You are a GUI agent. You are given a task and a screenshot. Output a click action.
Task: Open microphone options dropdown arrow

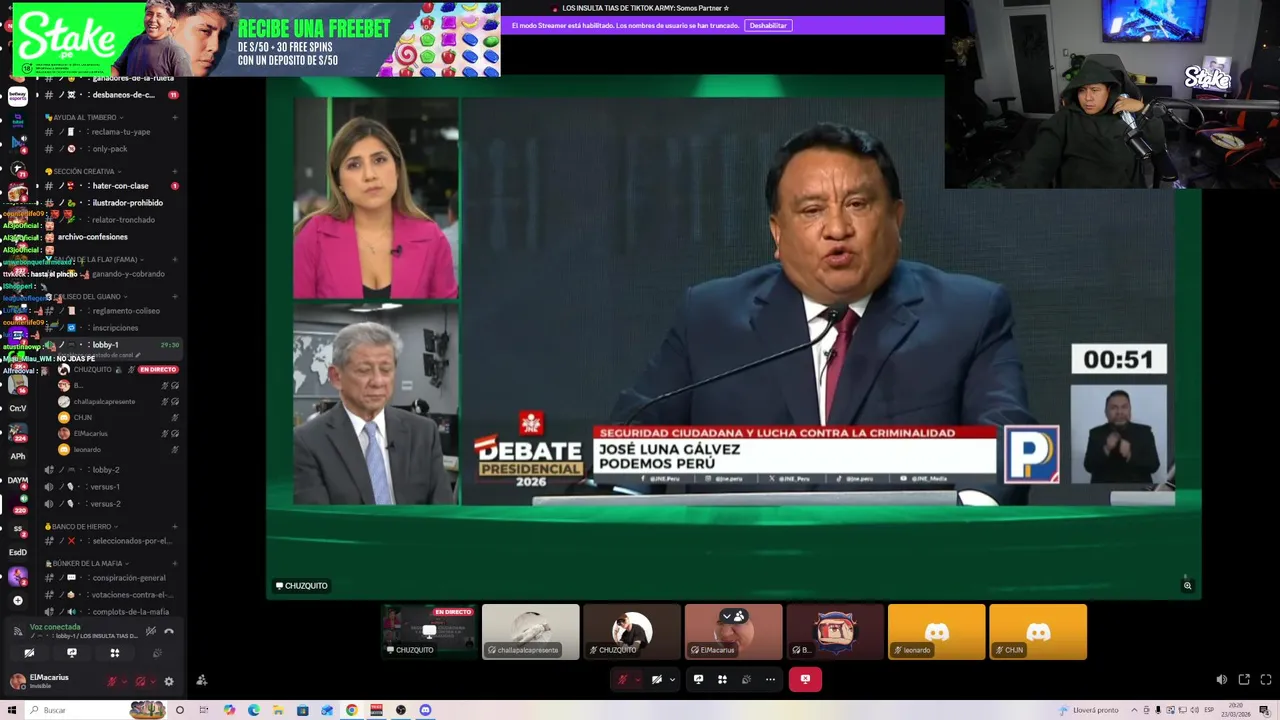[637, 679]
